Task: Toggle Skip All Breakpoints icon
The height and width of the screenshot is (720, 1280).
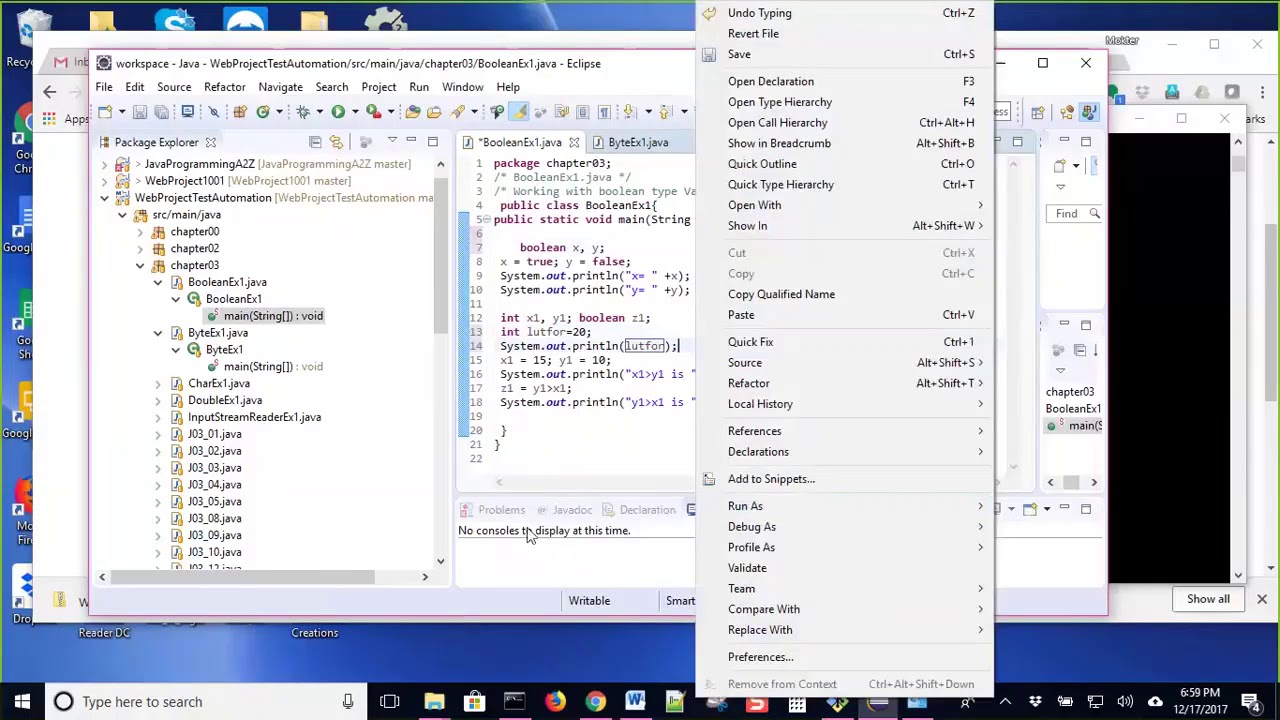Action: tap(213, 111)
